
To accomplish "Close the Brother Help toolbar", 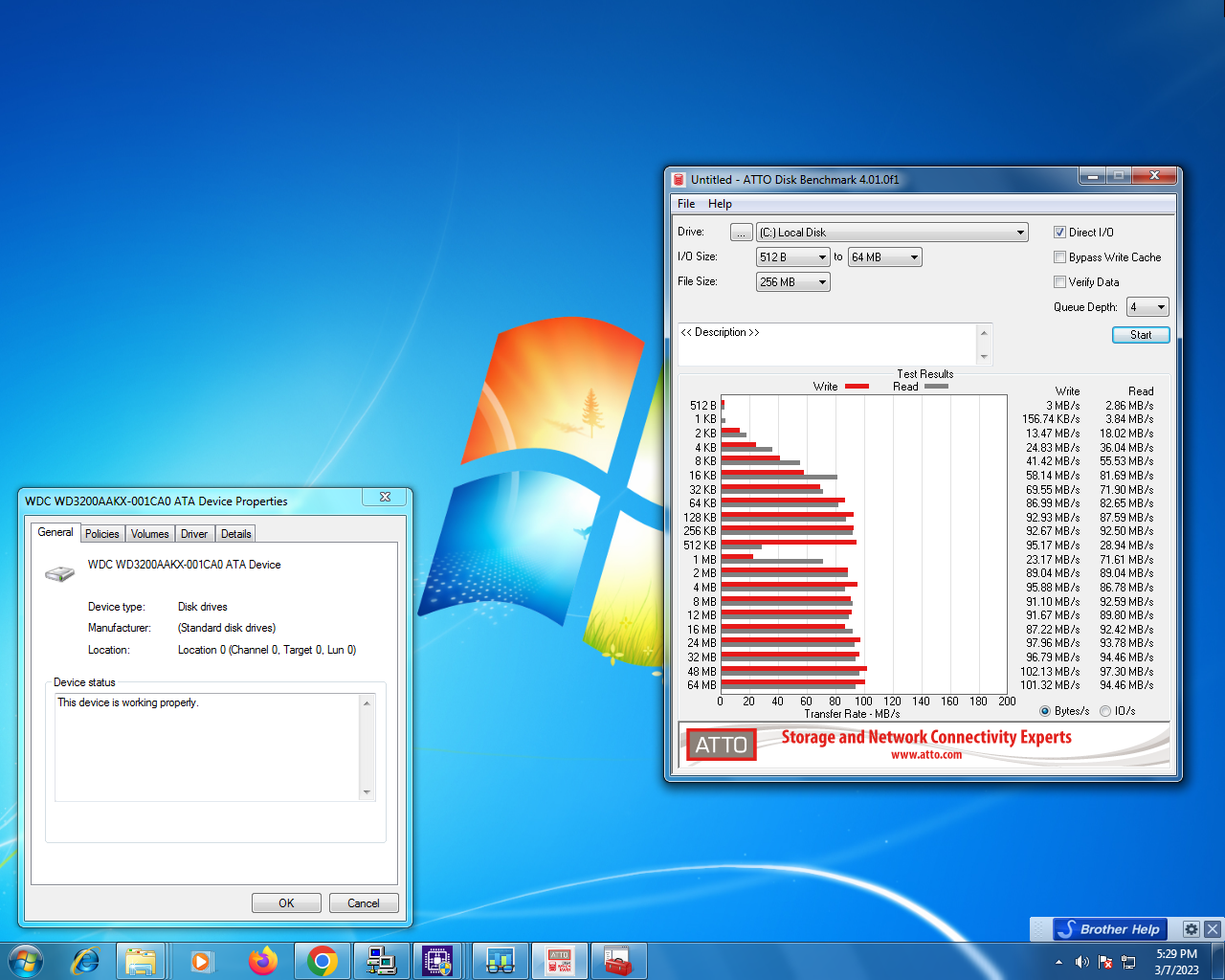I will click(1213, 929).
